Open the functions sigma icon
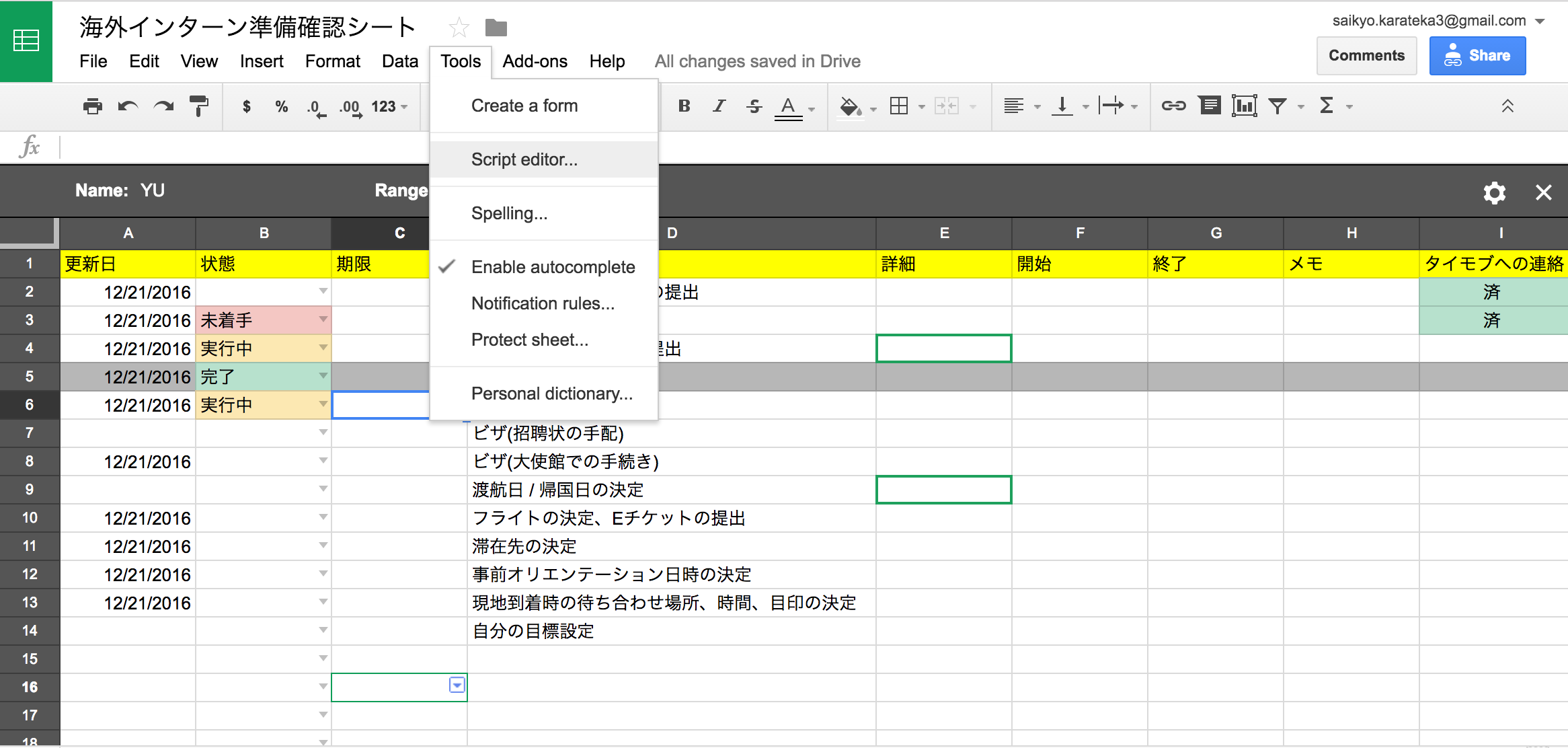Screen dimensions: 1568x748 (1327, 106)
